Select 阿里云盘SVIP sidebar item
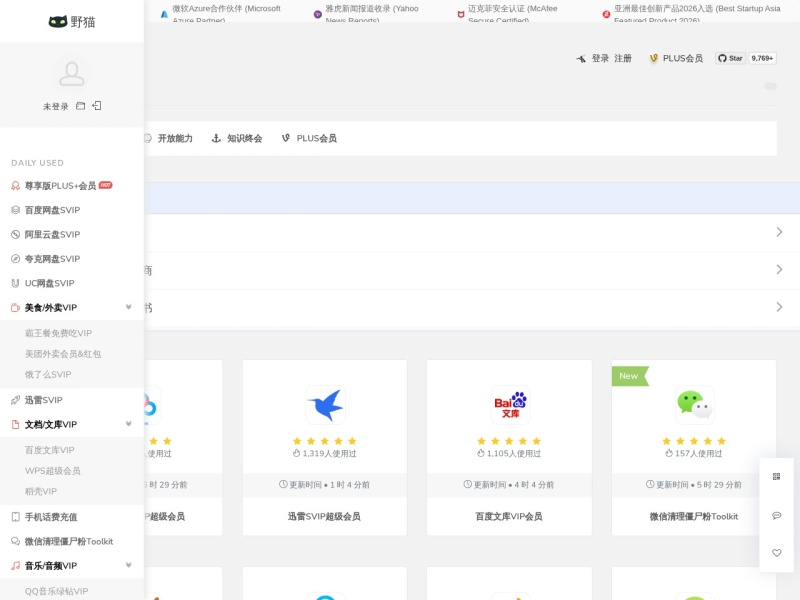The width and height of the screenshot is (800, 600). point(52,235)
